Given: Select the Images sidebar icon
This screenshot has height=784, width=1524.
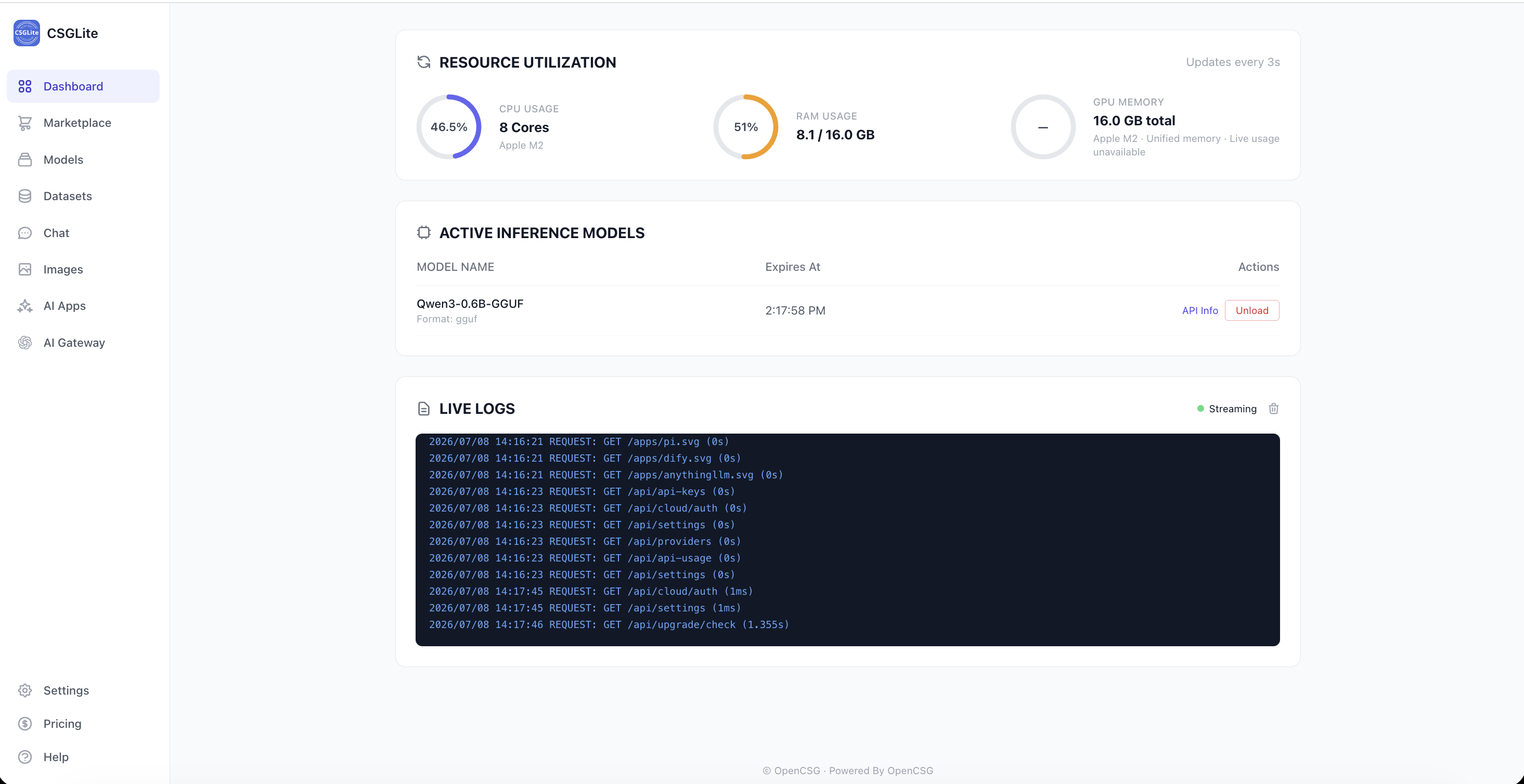Looking at the screenshot, I should [25, 270].
